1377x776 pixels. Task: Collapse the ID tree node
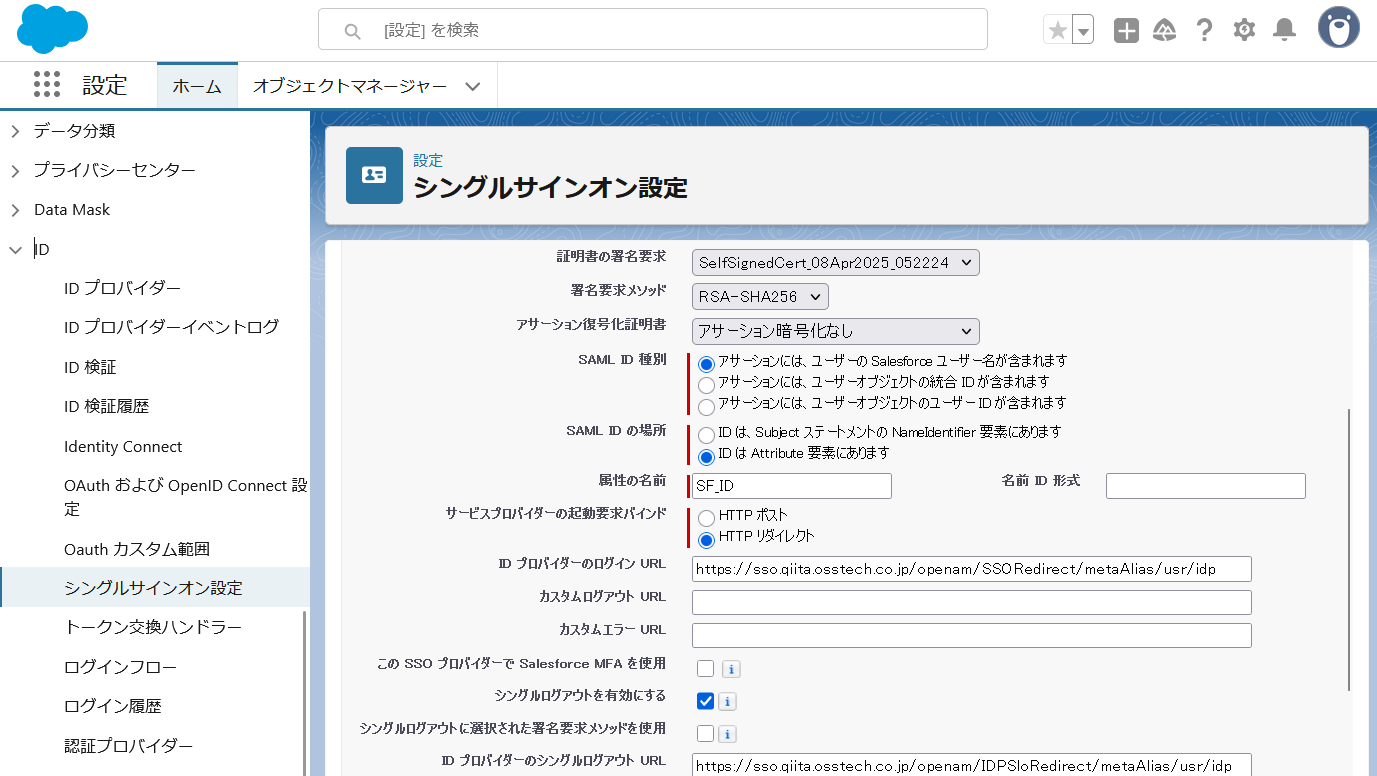pos(15,250)
